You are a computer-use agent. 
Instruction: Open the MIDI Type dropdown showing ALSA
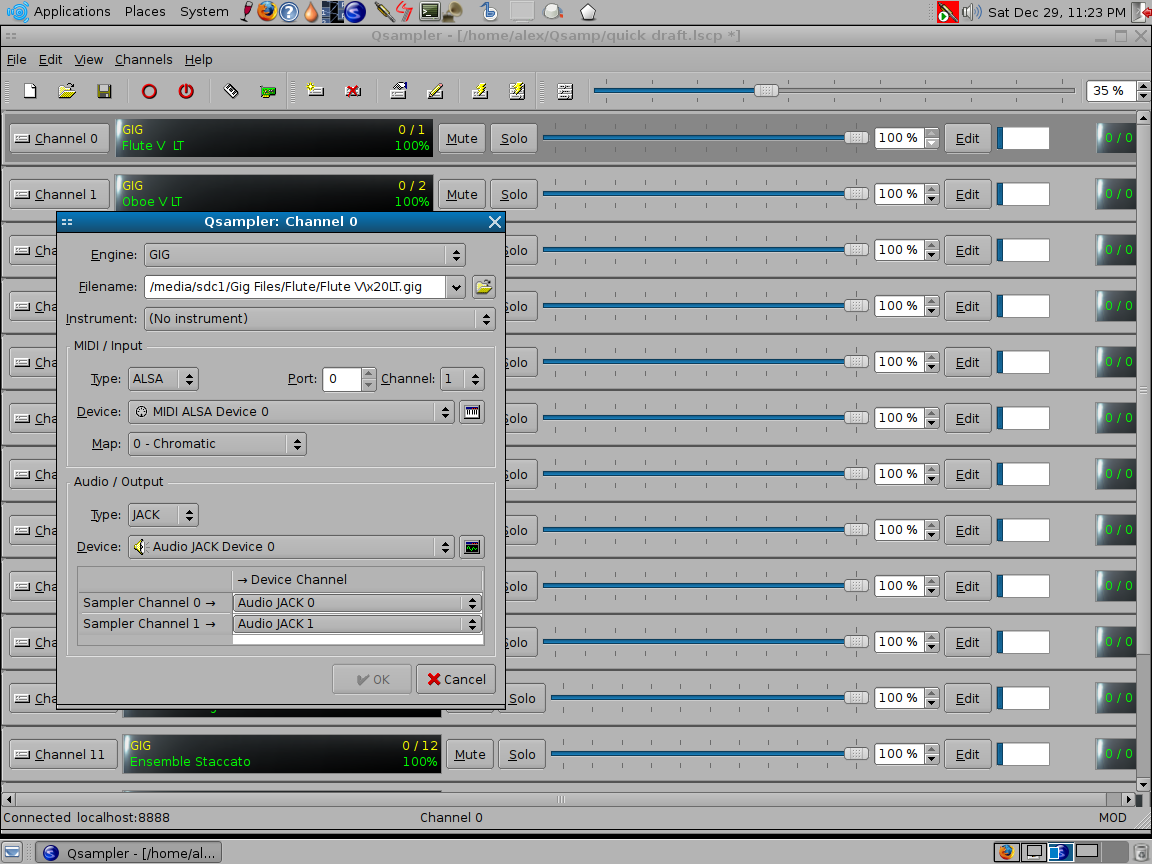pyautogui.click(x=163, y=379)
